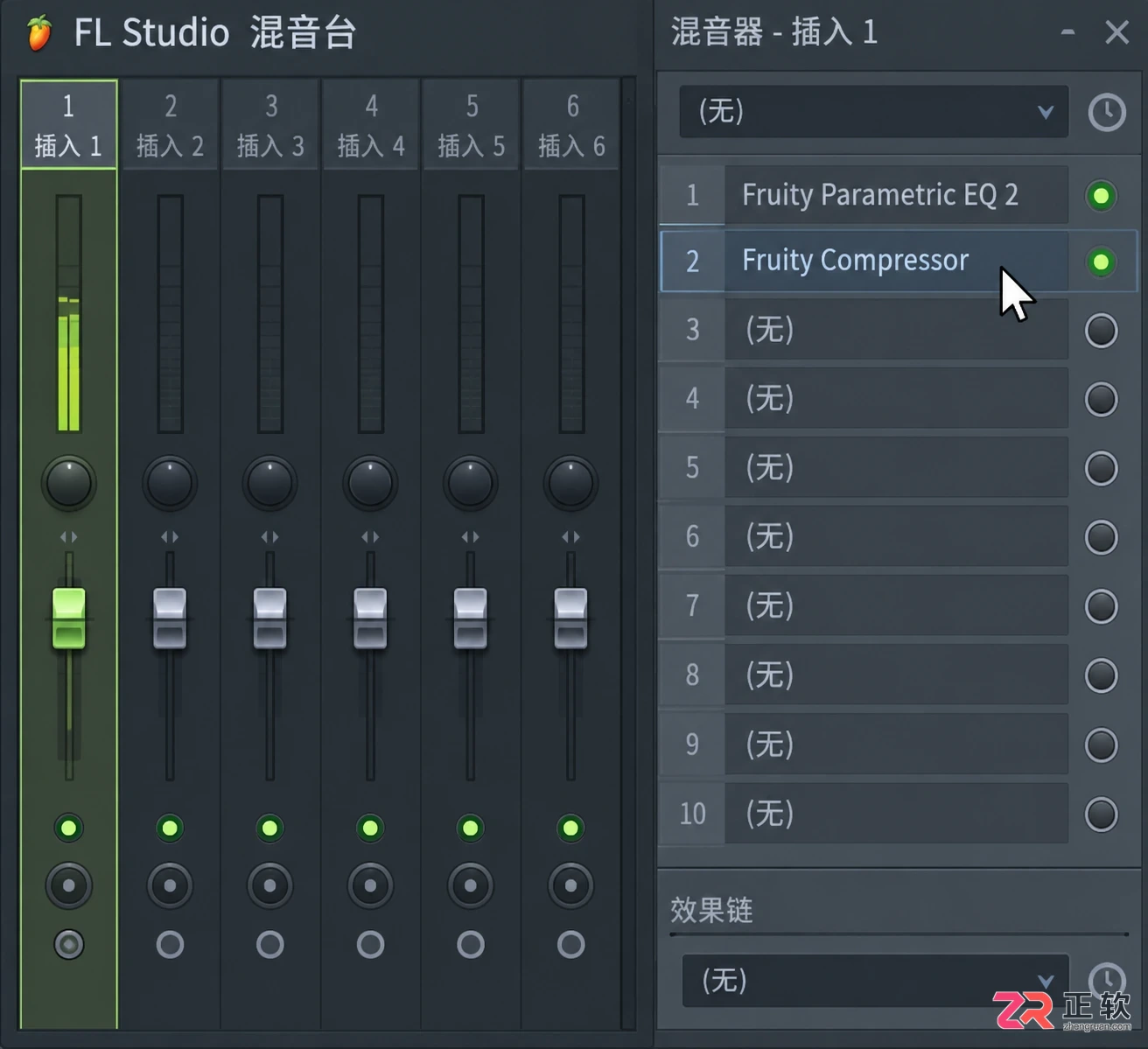The height and width of the screenshot is (1049, 1148).
Task: Click the effect chain clock icon
Action: coord(1106,980)
